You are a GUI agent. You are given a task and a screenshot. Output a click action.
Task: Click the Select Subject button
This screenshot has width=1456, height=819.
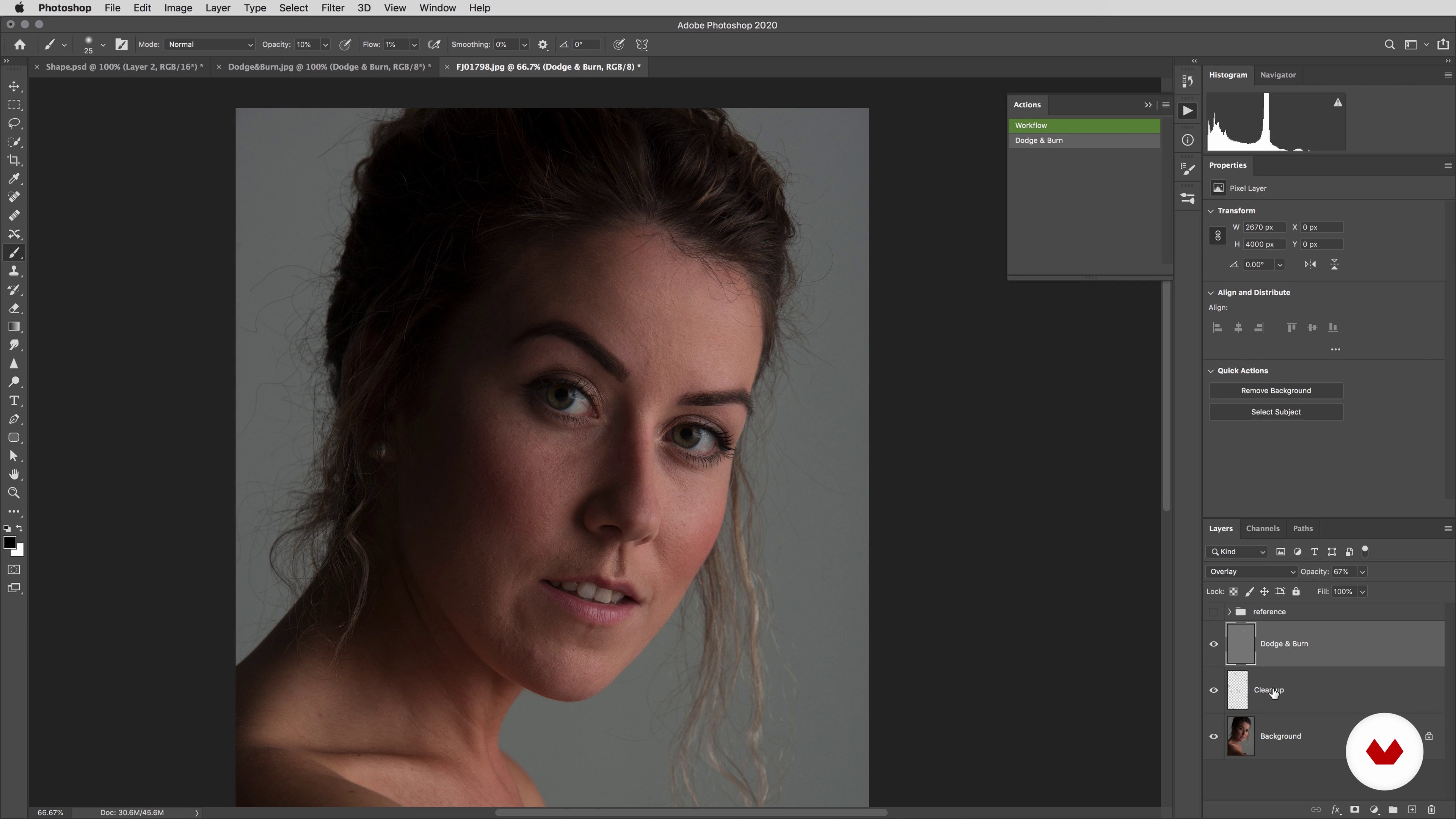pyautogui.click(x=1276, y=412)
